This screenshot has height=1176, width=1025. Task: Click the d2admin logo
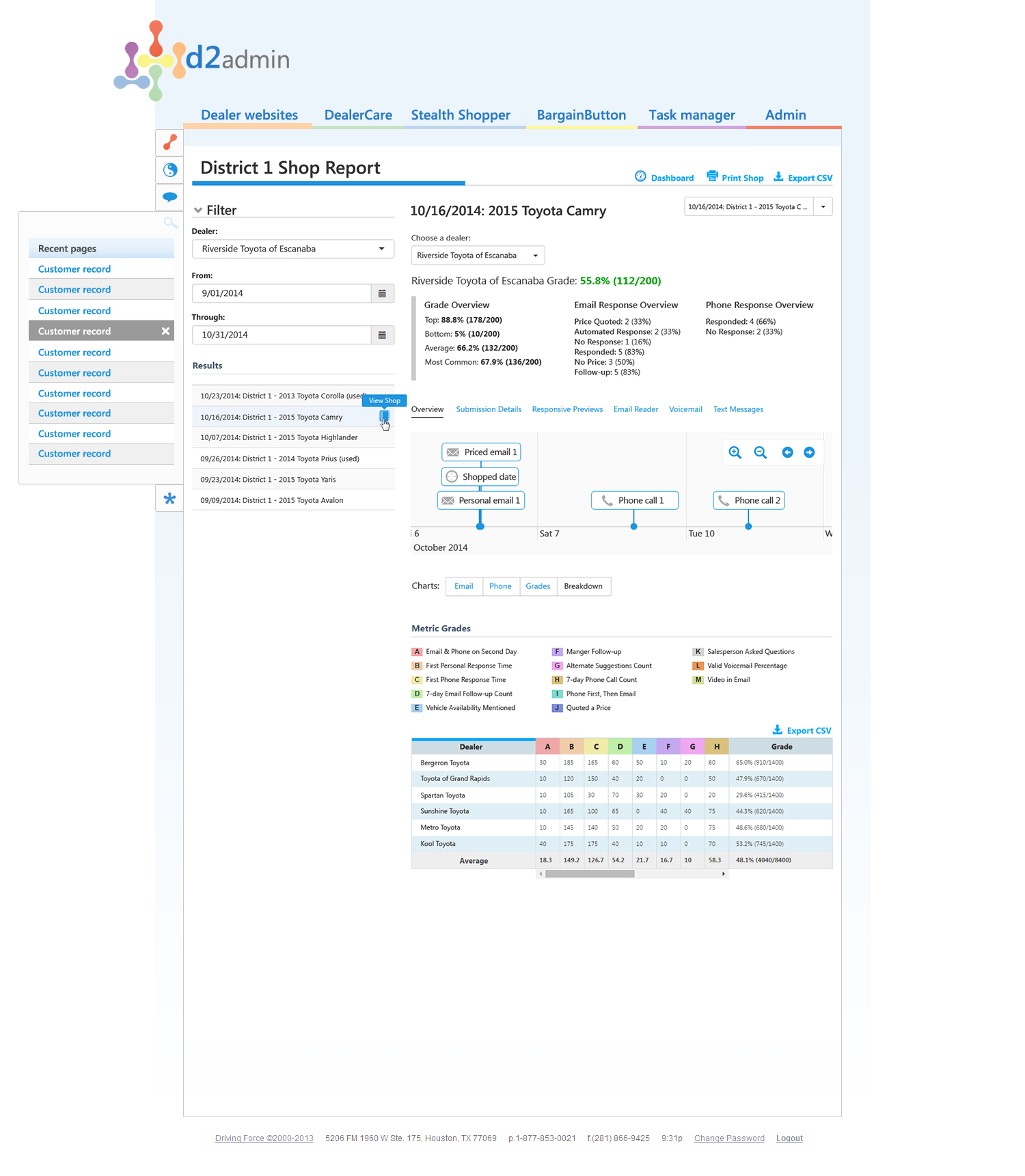coord(202,60)
